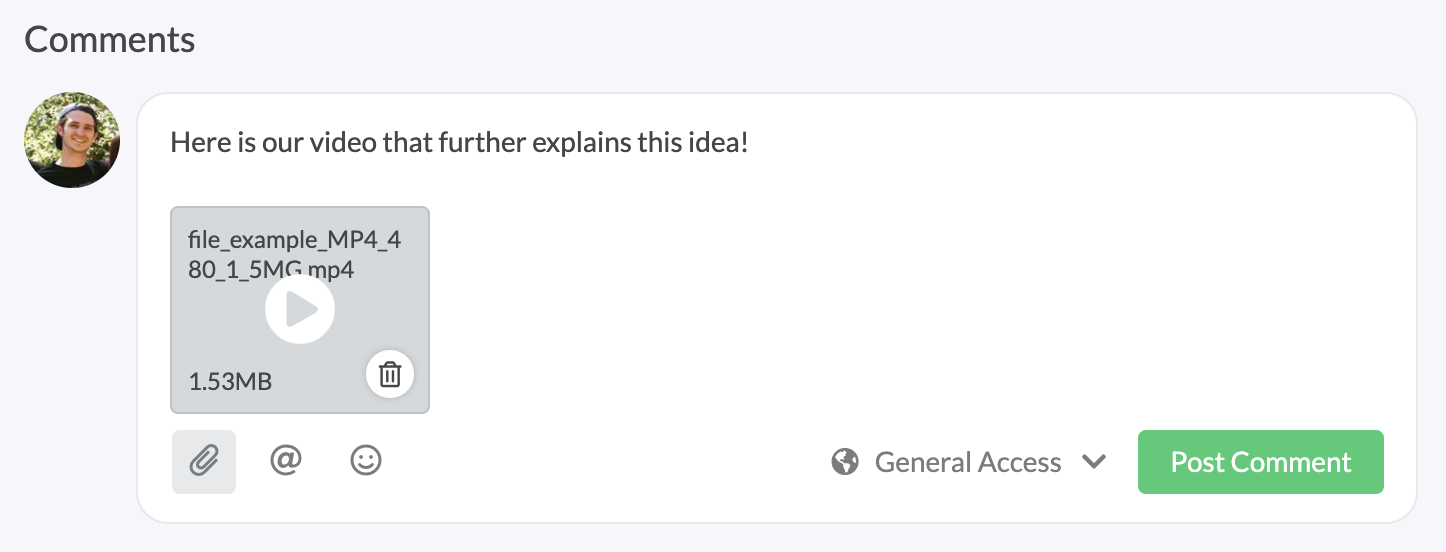Open the @ mention picker
The image size is (1446, 552).
click(x=286, y=461)
